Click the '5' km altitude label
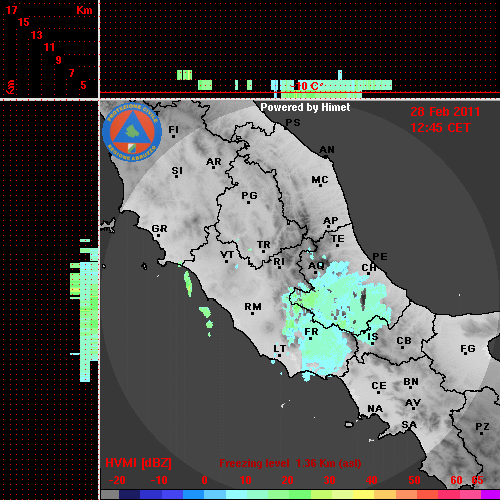The height and width of the screenshot is (500, 500). click(x=83, y=85)
